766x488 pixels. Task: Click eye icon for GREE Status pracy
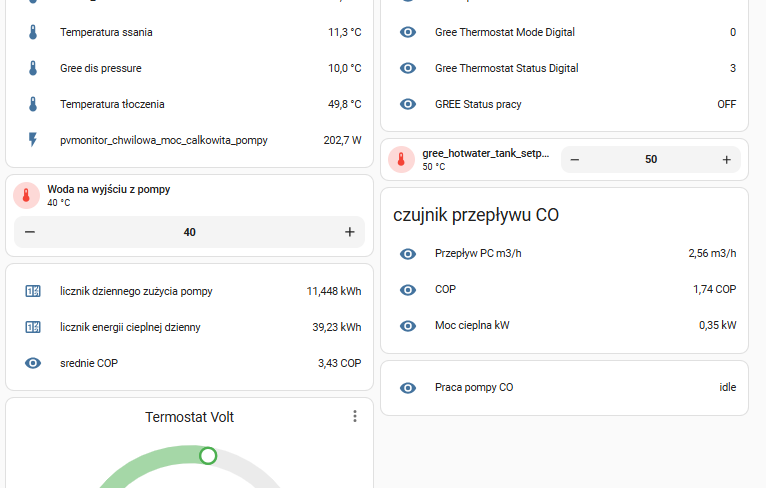click(x=408, y=104)
